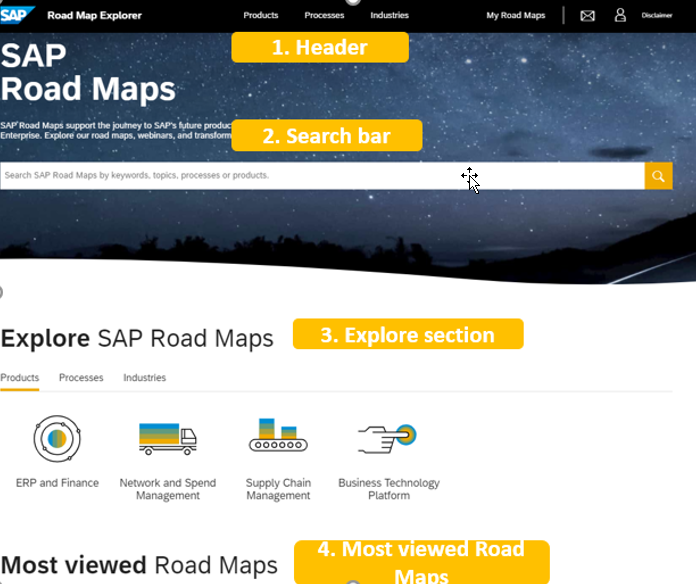Focus the Search SAP Road Maps field
Viewport: 698px width, 584px height.
pyautogui.click(x=322, y=175)
